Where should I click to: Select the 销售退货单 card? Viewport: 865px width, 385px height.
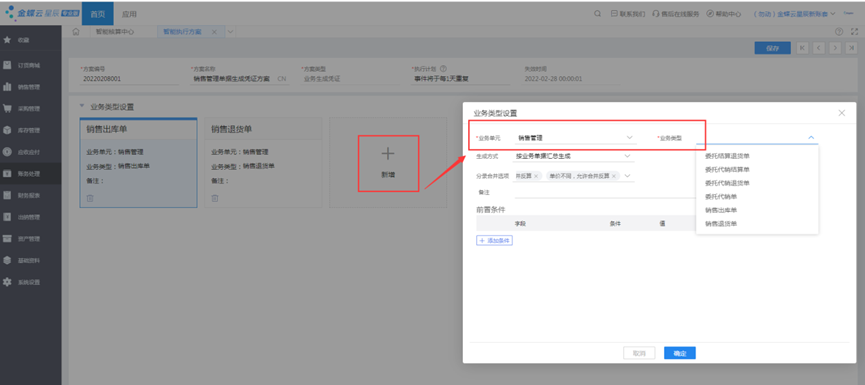coord(263,162)
